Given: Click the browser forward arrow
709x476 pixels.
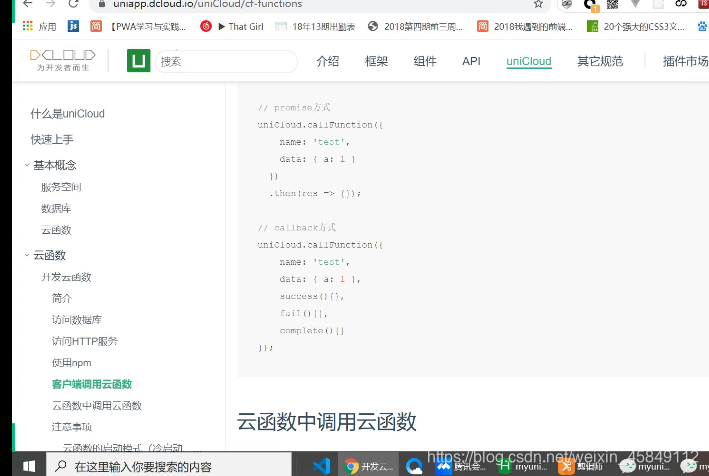Looking at the screenshot, I should tap(51, 4).
